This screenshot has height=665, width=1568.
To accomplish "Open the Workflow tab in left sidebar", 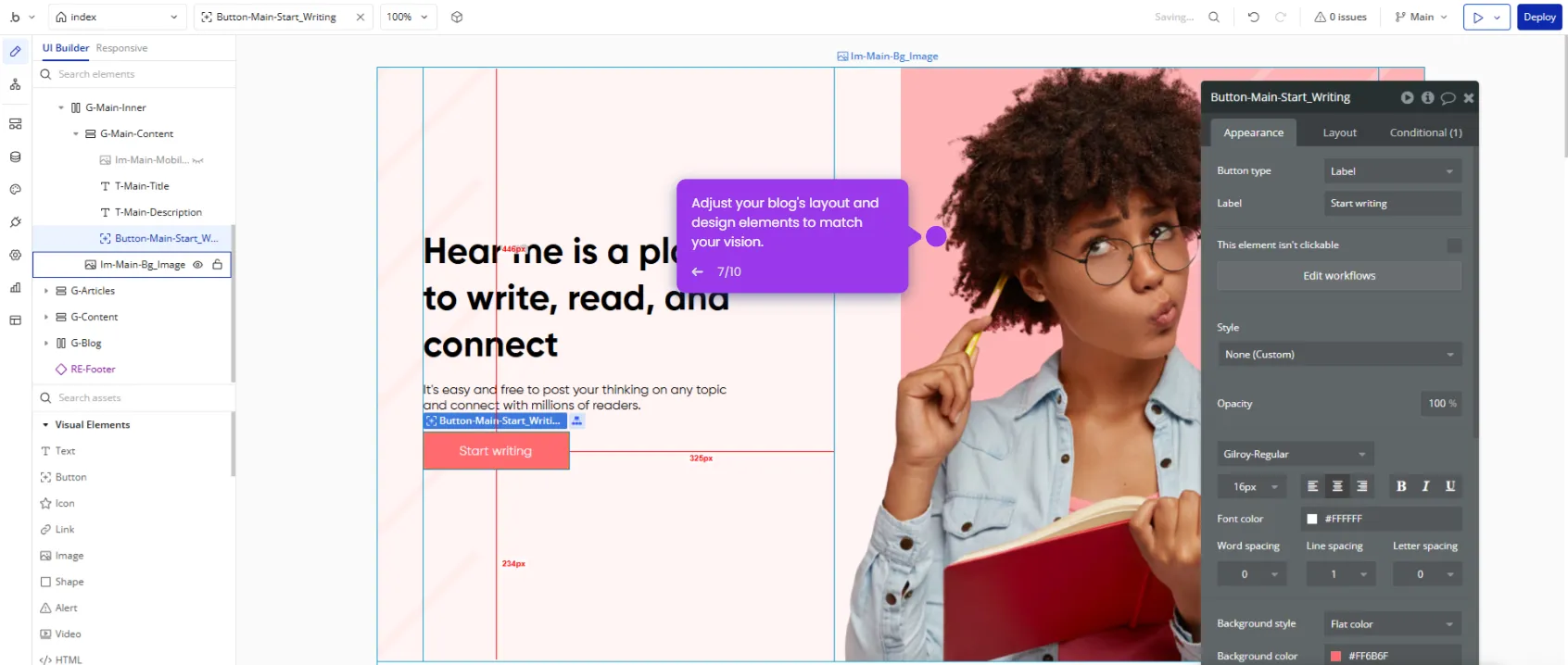I will point(16,84).
